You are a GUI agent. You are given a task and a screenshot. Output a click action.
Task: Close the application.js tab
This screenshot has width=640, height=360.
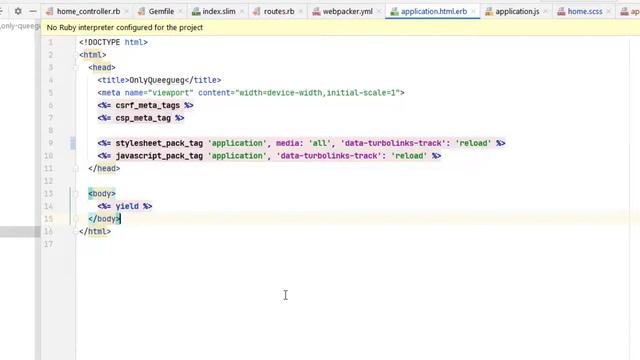coord(545,11)
